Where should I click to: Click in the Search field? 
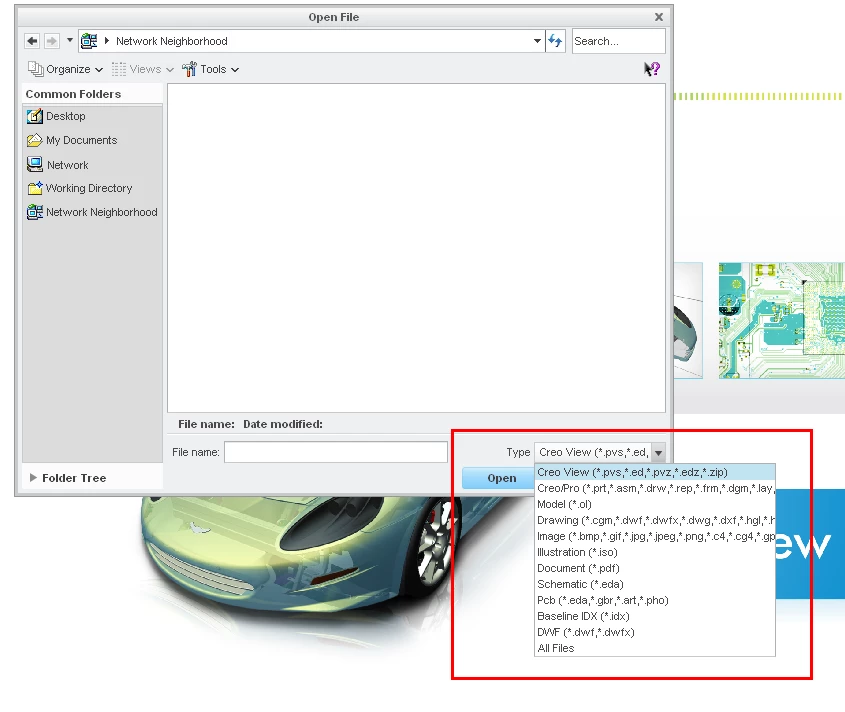618,41
